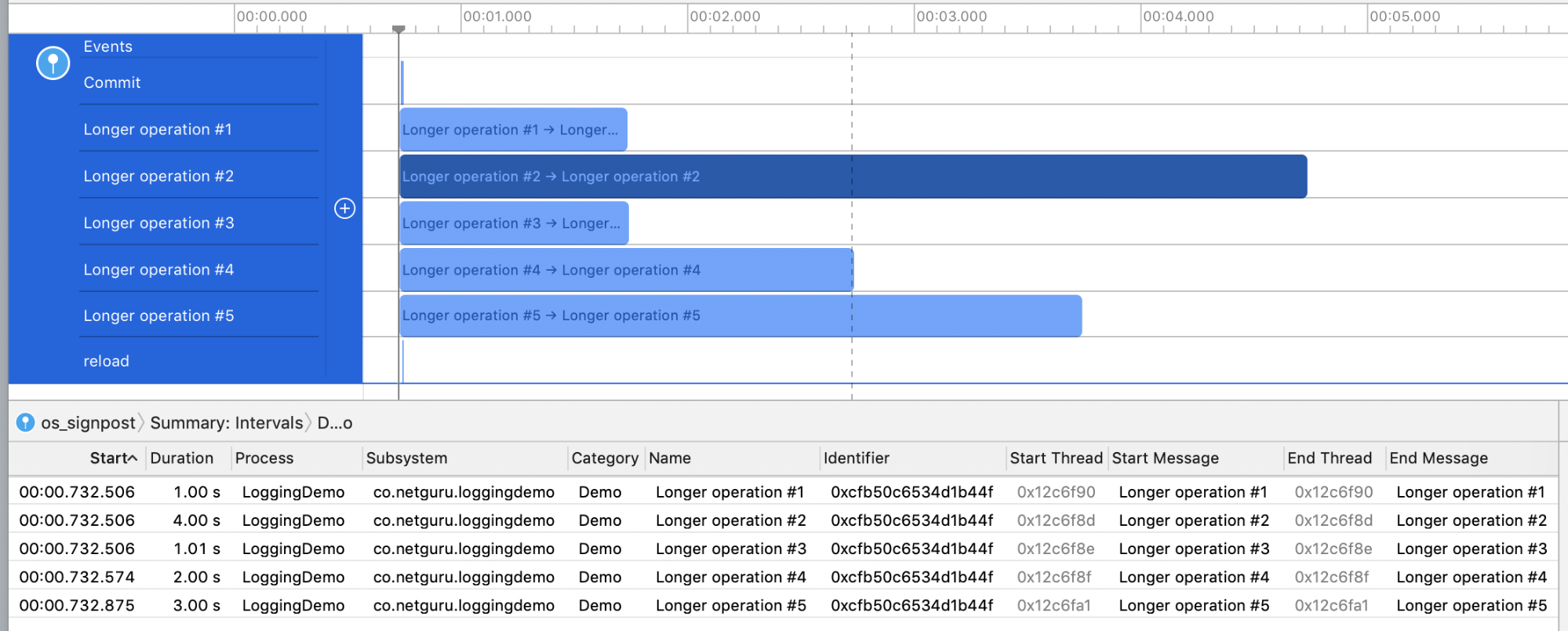Sort table by Duration column header

coord(181,458)
